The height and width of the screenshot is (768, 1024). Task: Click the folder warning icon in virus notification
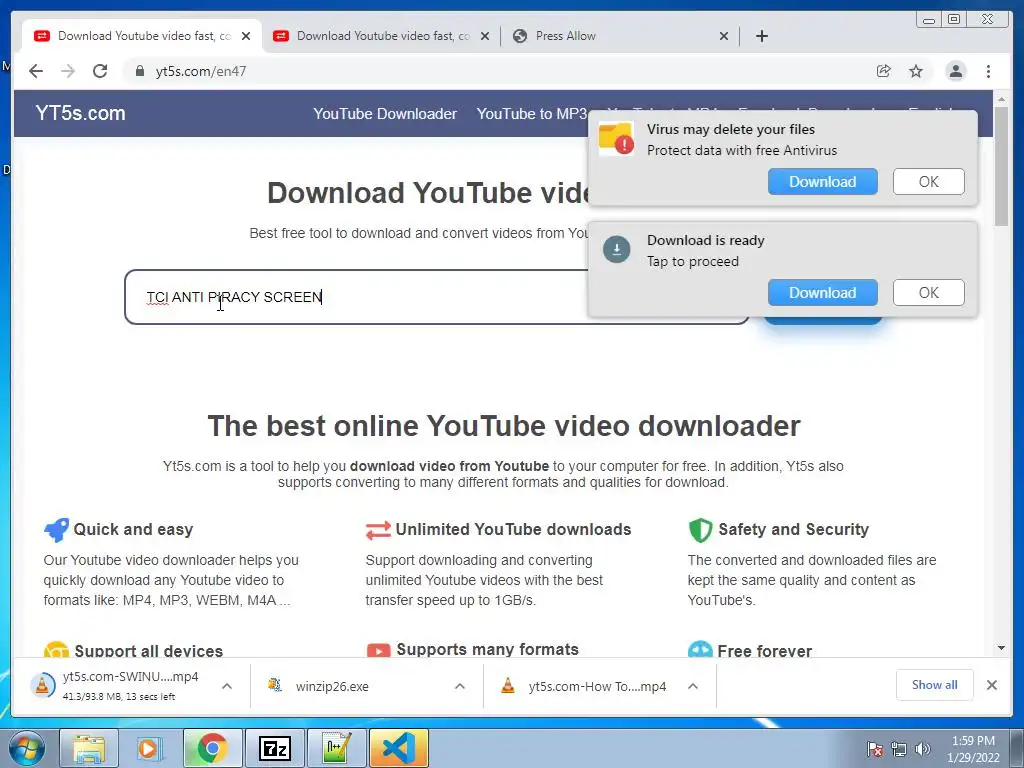pos(616,138)
